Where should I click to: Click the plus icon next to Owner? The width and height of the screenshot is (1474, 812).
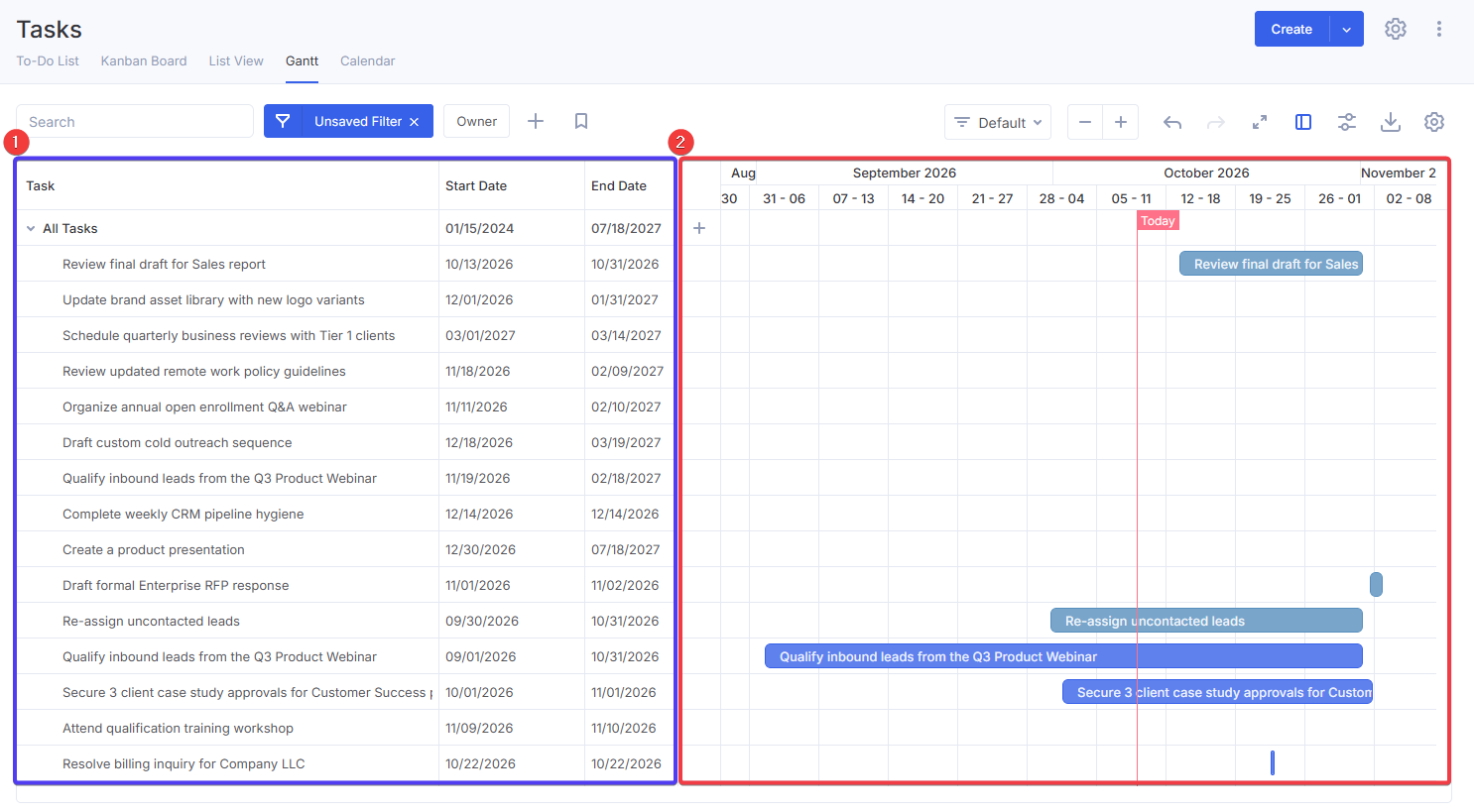(536, 121)
